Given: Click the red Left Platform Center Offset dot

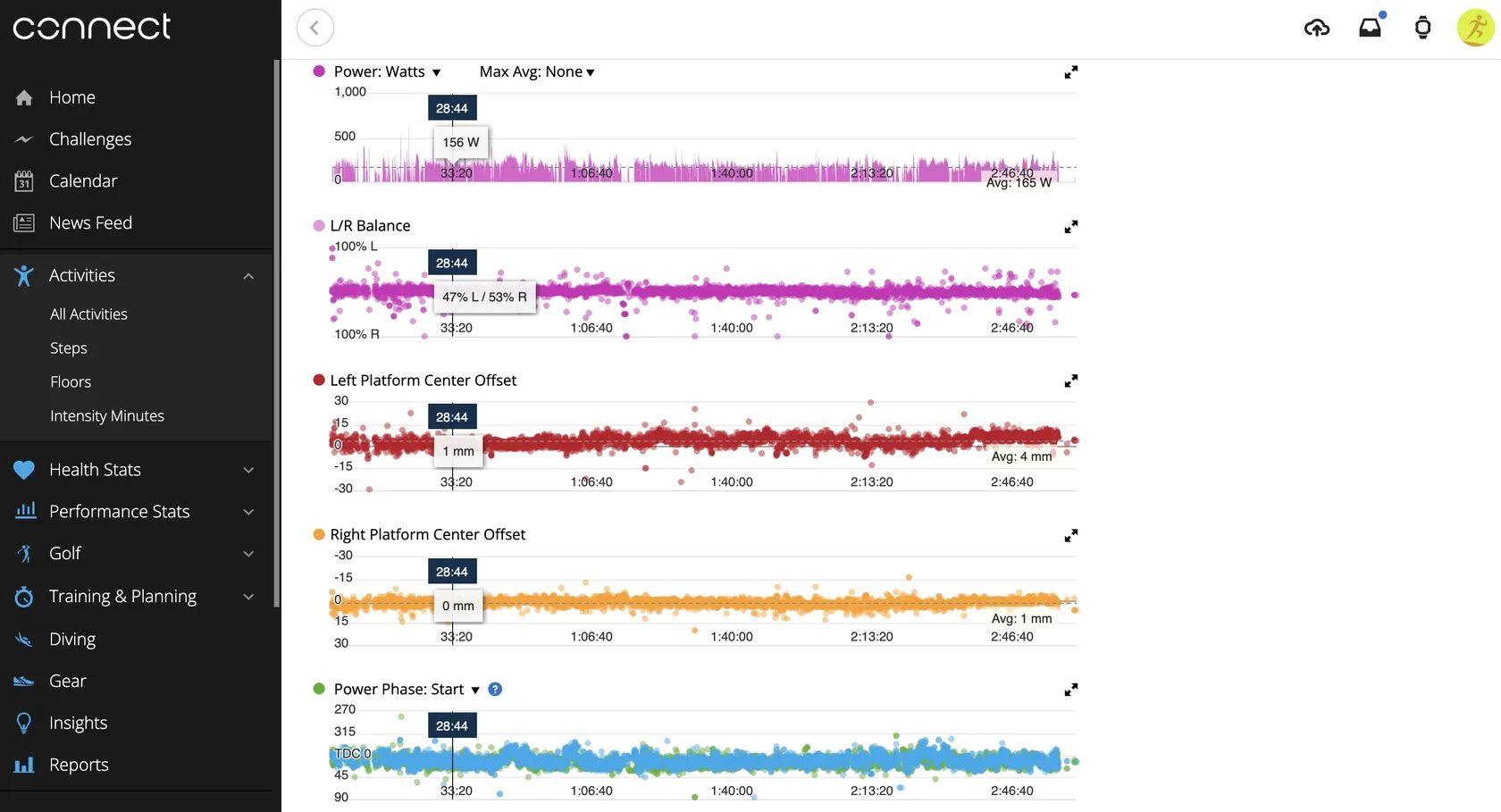Looking at the screenshot, I should (319, 381).
